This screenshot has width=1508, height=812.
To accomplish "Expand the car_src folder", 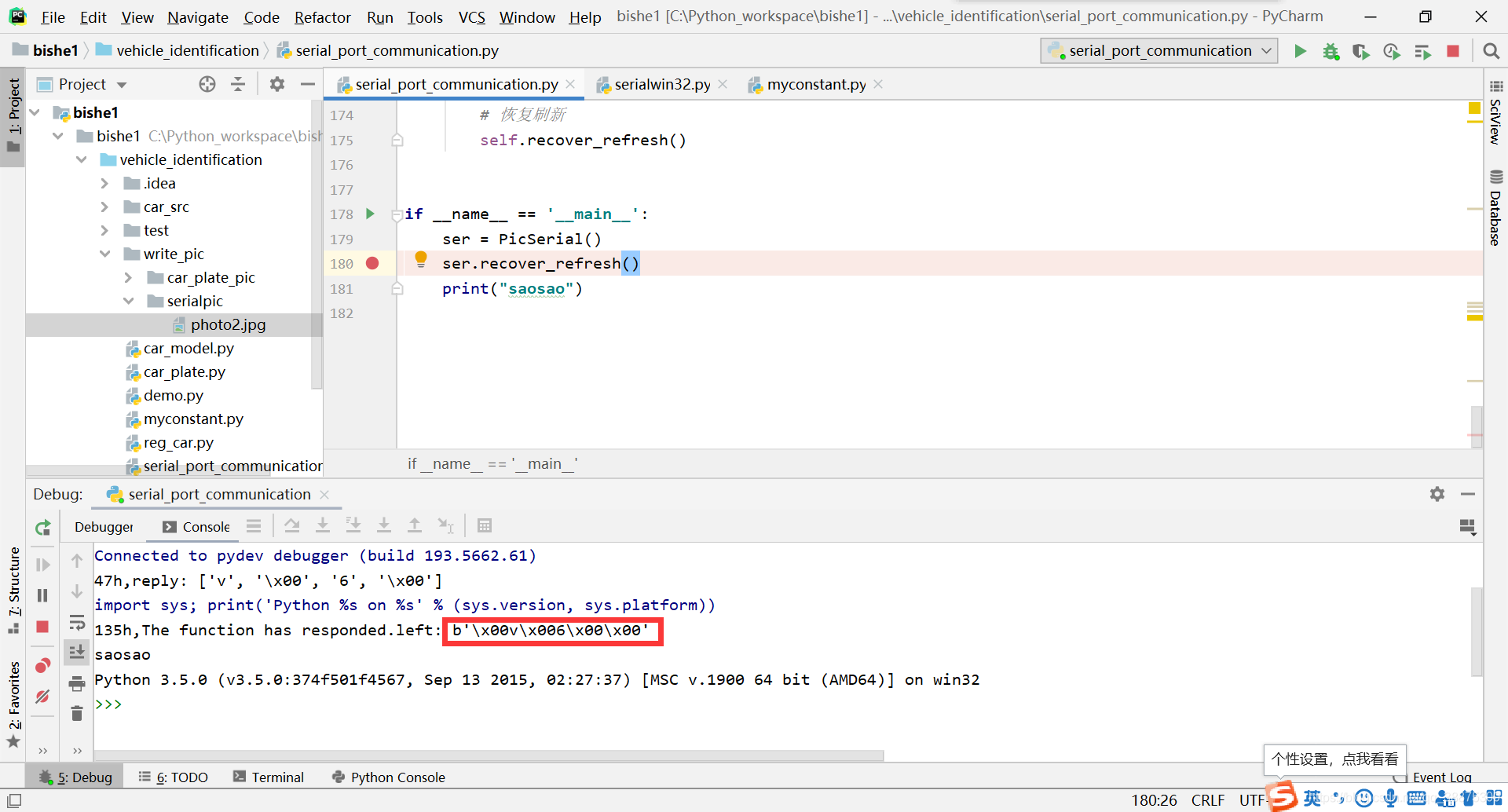I will click(x=104, y=207).
